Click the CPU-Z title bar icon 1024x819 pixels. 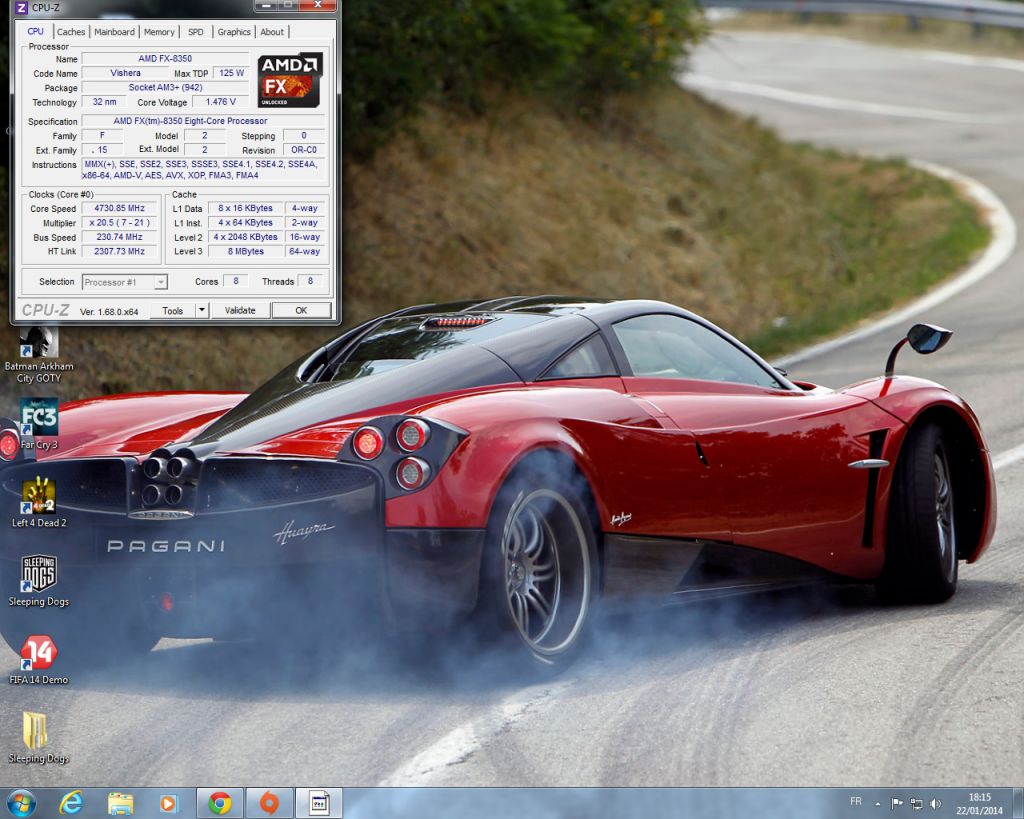21,7
